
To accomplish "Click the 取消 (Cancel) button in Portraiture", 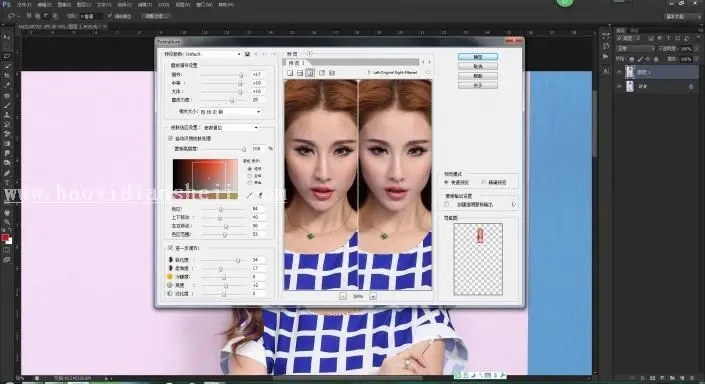I will [477, 67].
